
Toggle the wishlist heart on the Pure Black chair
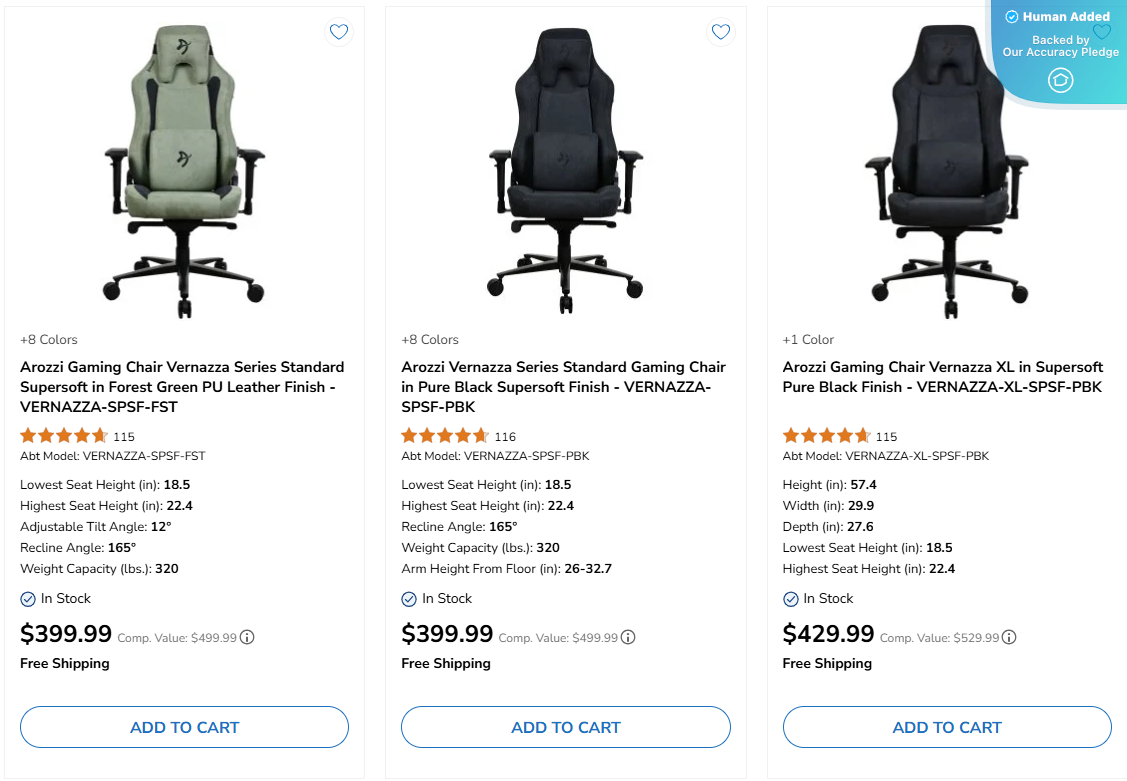click(x=720, y=31)
